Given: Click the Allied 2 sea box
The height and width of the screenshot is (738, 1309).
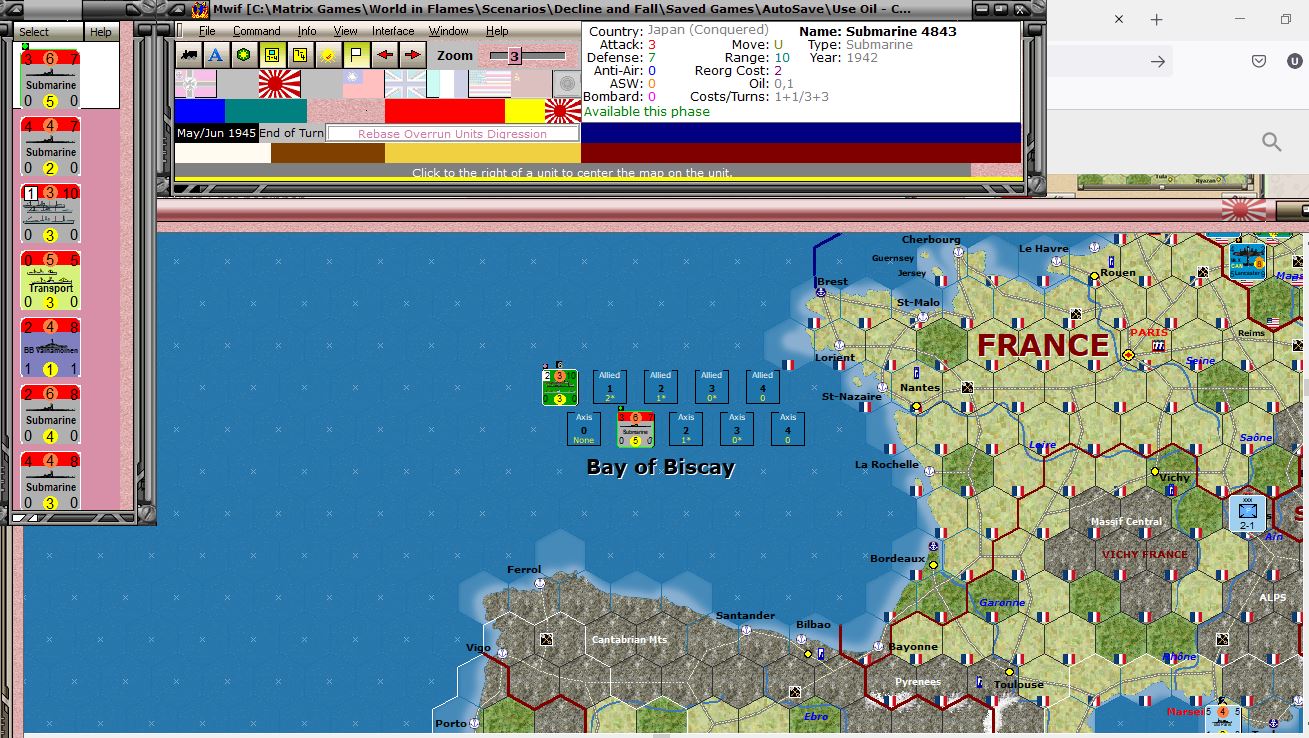Looking at the screenshot, I should 661,387.
